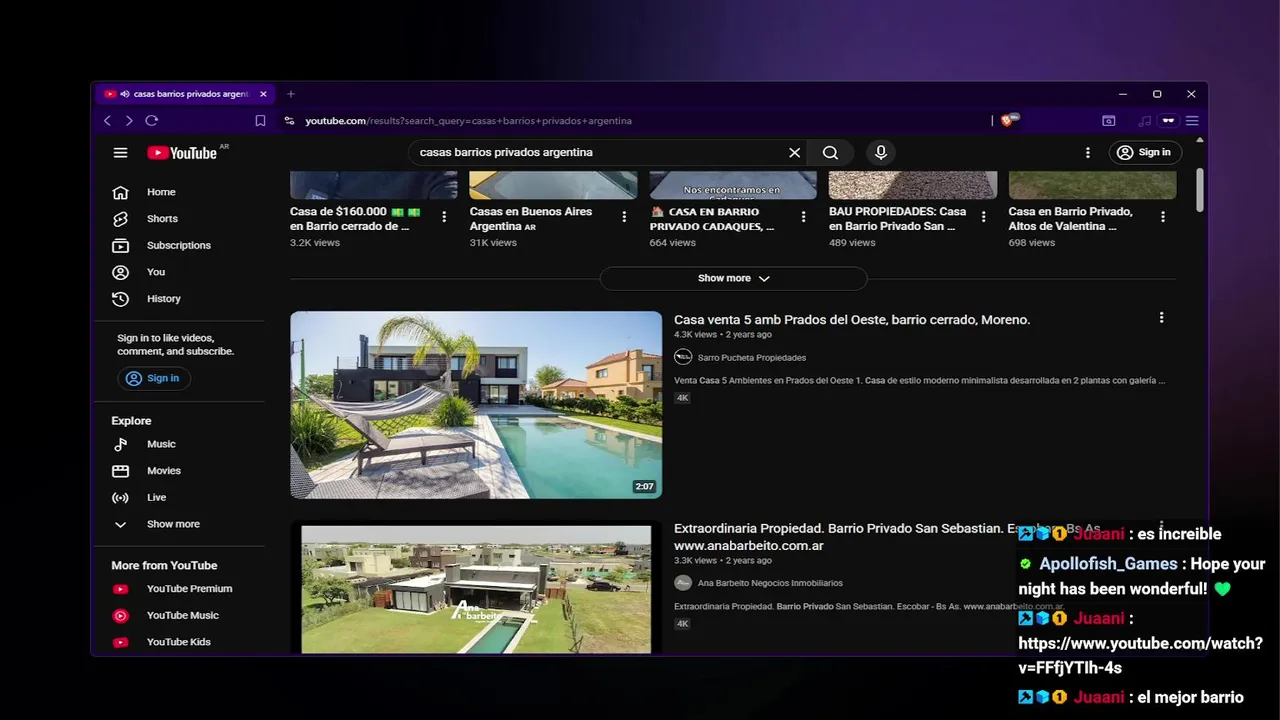Close the casas barrios privados argentina tab
The width and height of the screenshot is (1280, 720).
(263, 94)
